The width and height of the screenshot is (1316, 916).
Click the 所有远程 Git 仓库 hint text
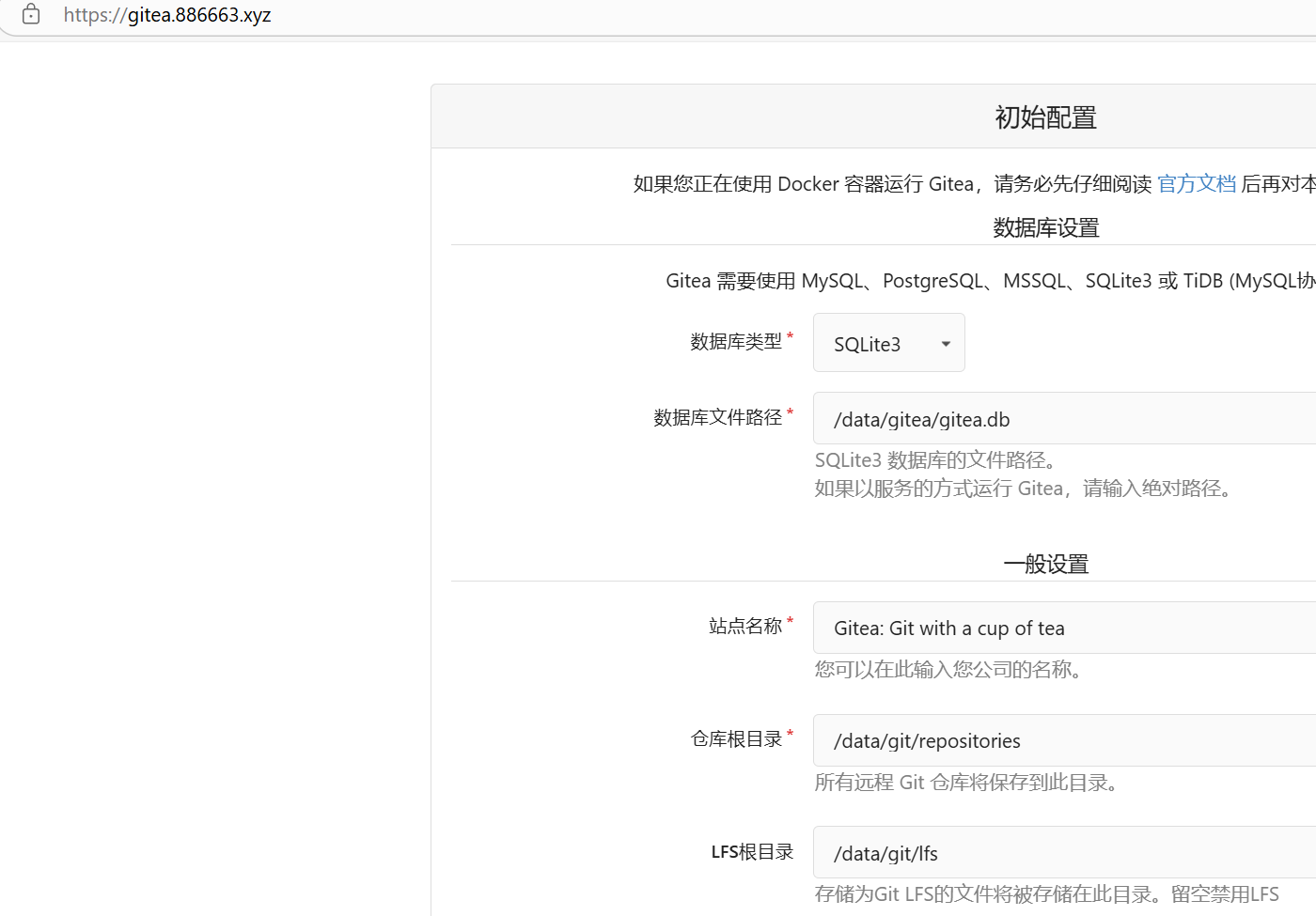[967, 783]
